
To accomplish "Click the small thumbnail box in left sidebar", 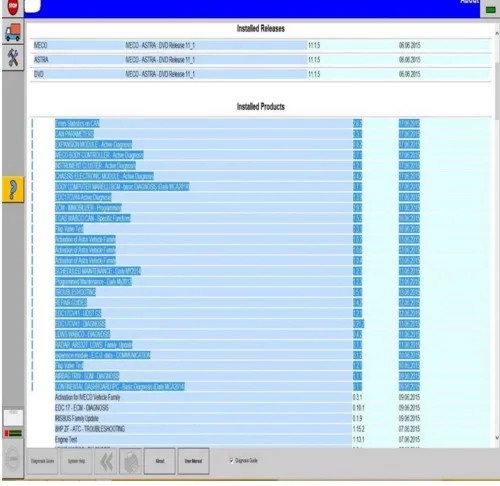I will pos(13,418).
